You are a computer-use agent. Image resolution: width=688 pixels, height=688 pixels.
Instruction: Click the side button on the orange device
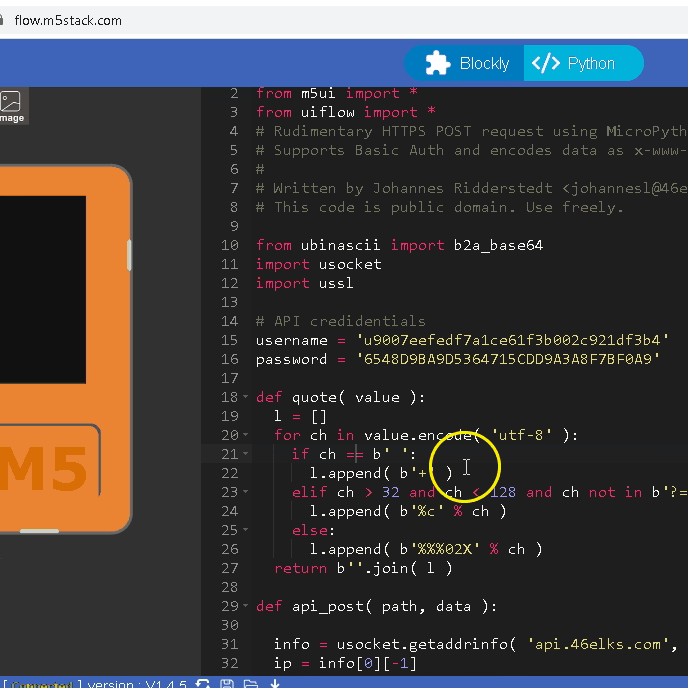[x=129, y=255]
